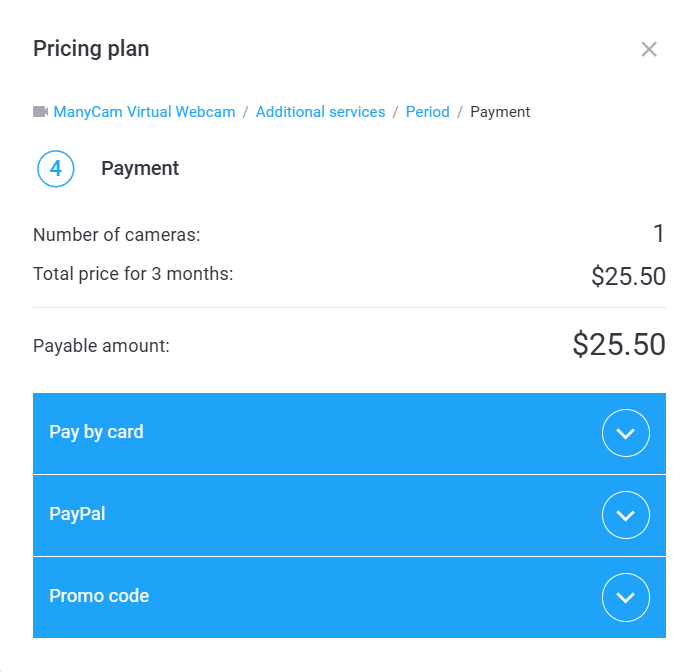The width and height of the screenshot is (695, 672).
Task: Open the Additional services breadcrumb link
Action: [320, 112]
